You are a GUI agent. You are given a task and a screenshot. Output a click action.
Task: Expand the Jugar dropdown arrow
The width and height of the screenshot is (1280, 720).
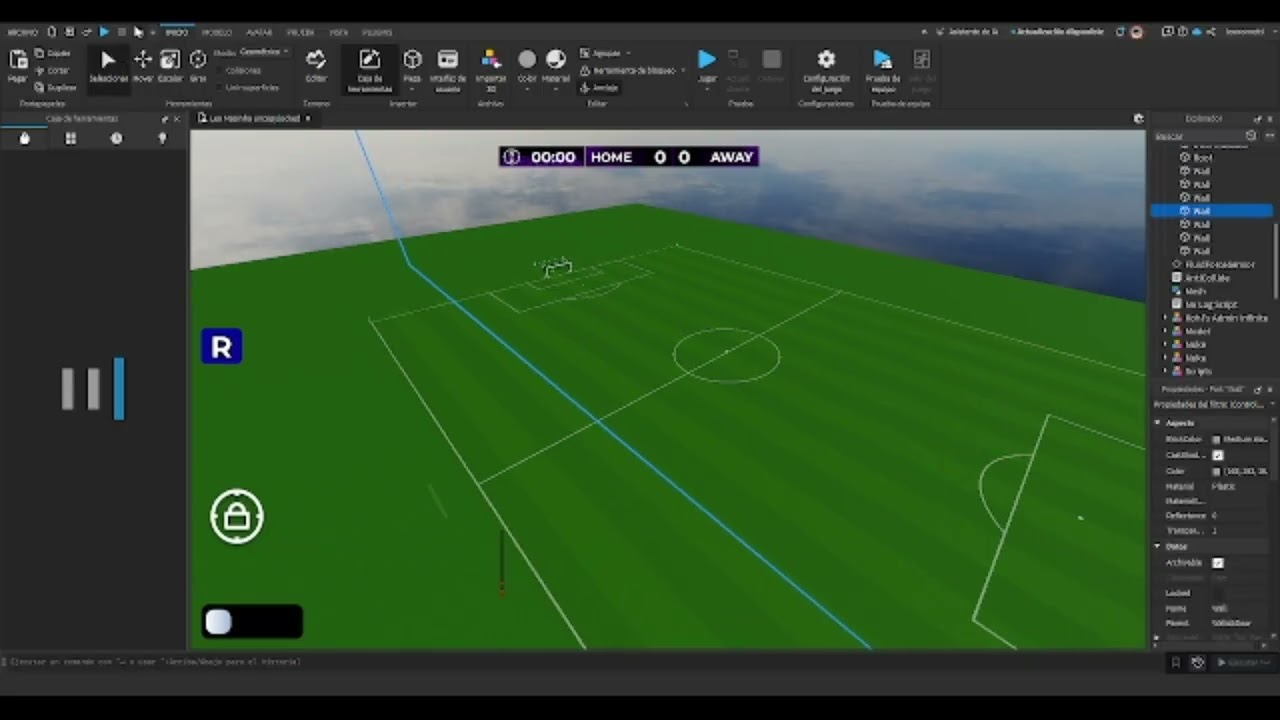pos(706,88)
